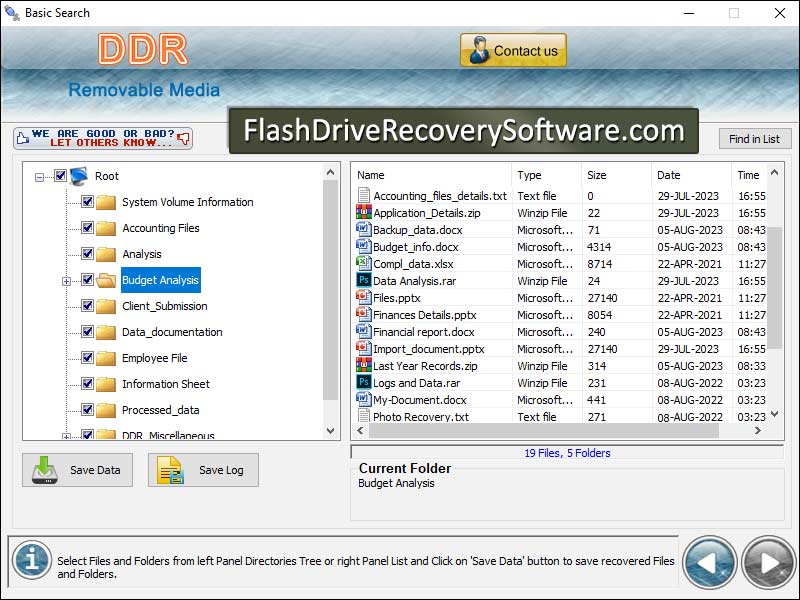The height and width of the screenshot is (600, 800).
Task: Click the Budget_info.docx Word icon
Action: 364,246
